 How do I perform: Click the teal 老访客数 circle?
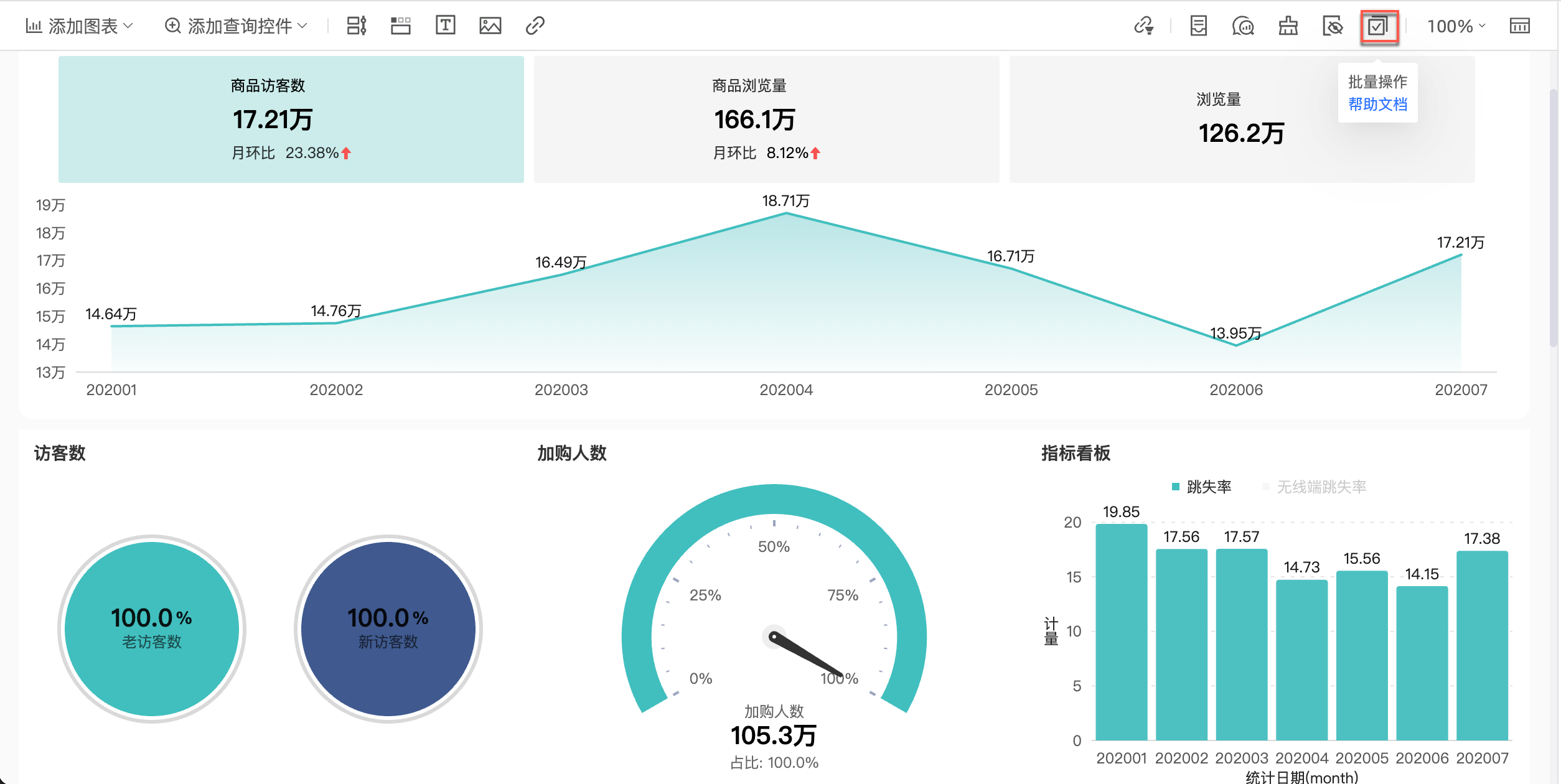151,628
